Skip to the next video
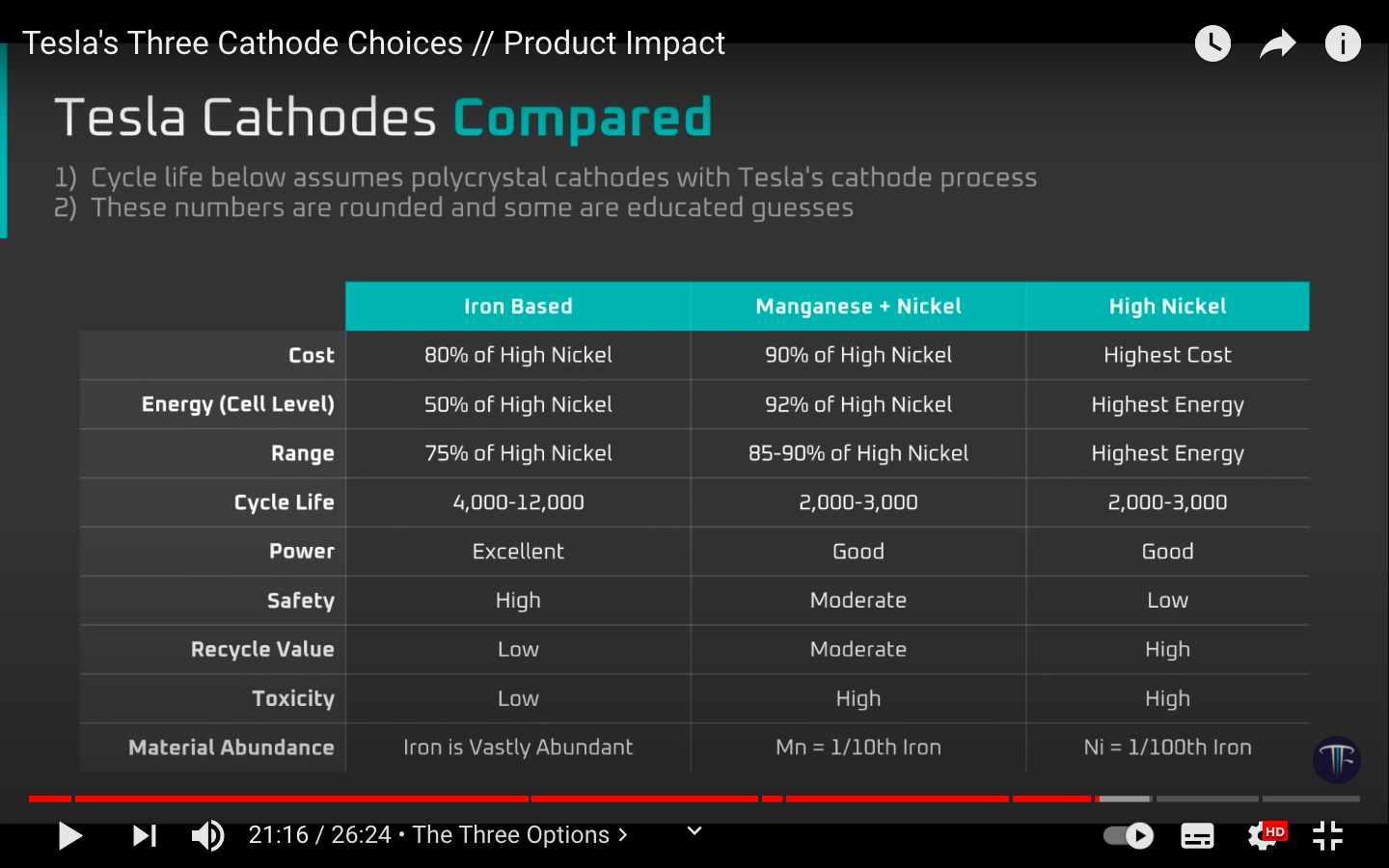The height and width of the screenshot is (868, 1389). (x=145, y=835)
